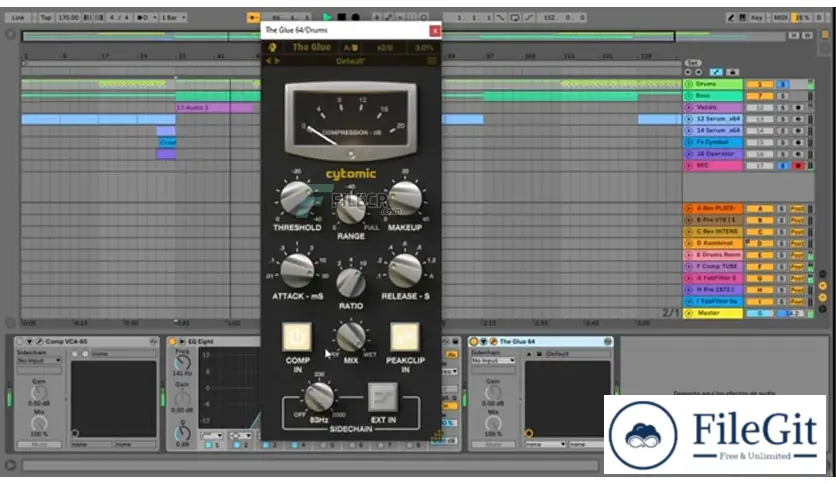
Task: Click next preset arrow in The Glue
Action: [x=277, y=61]
